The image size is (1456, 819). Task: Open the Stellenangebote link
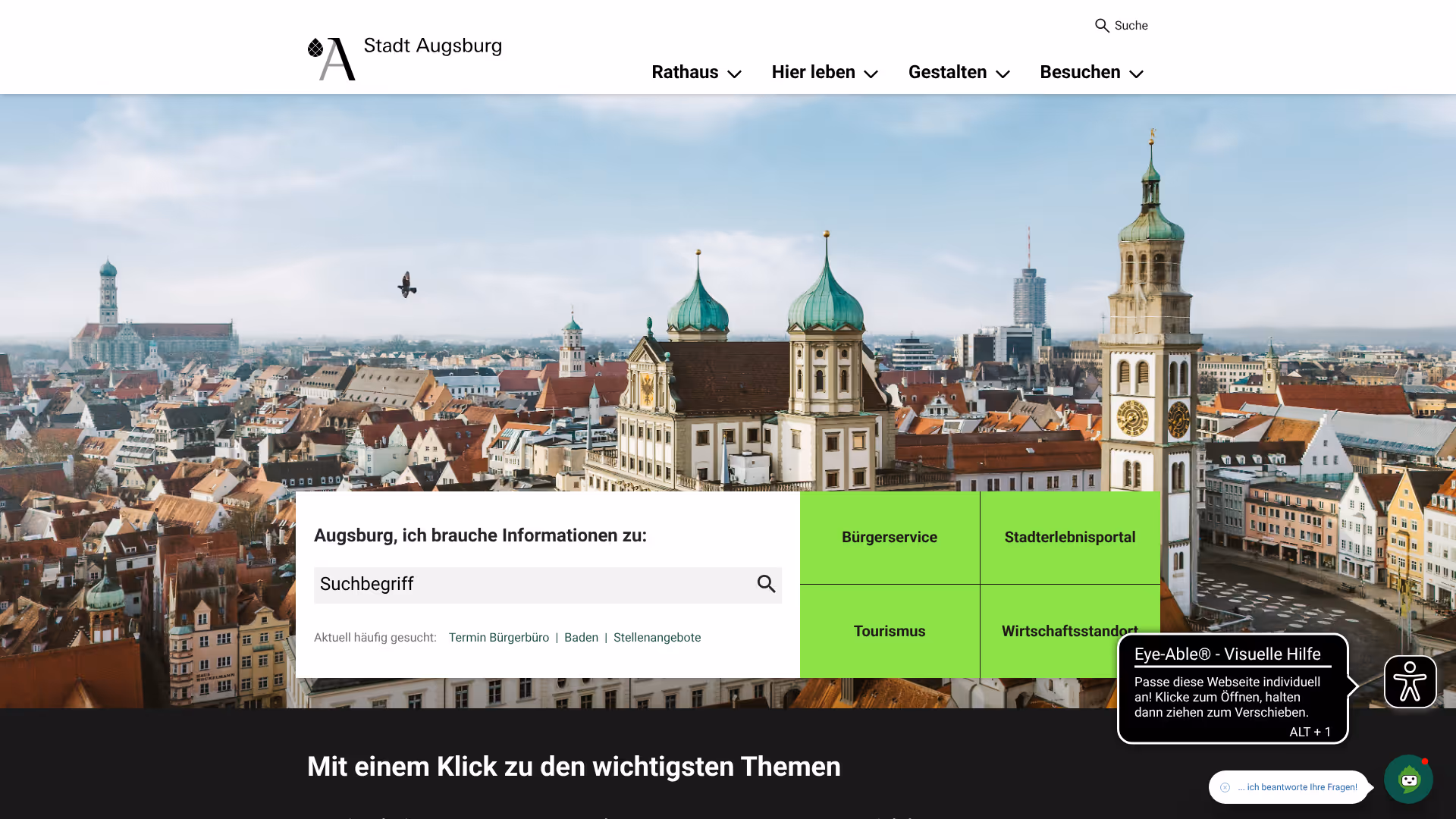point(657,638)
